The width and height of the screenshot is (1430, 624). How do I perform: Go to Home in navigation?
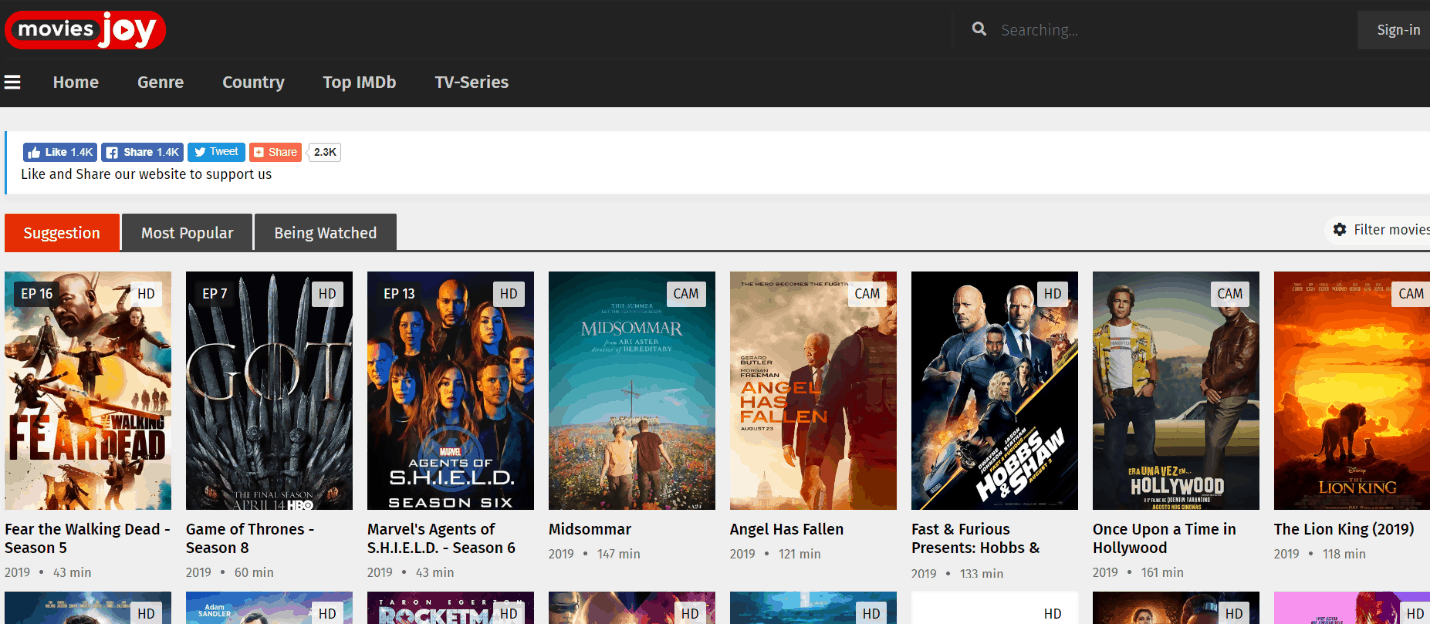(76, 82)
